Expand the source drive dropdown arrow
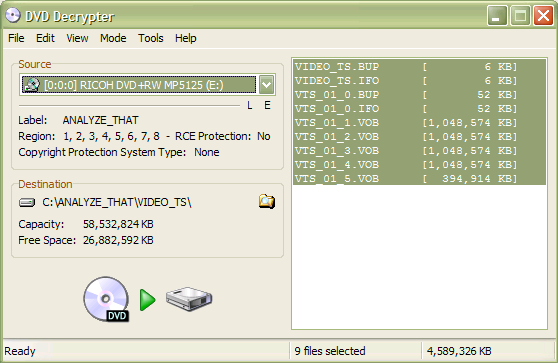Viewport: 558px width, 363px height. pyautogui.click(x=267, y=85)
